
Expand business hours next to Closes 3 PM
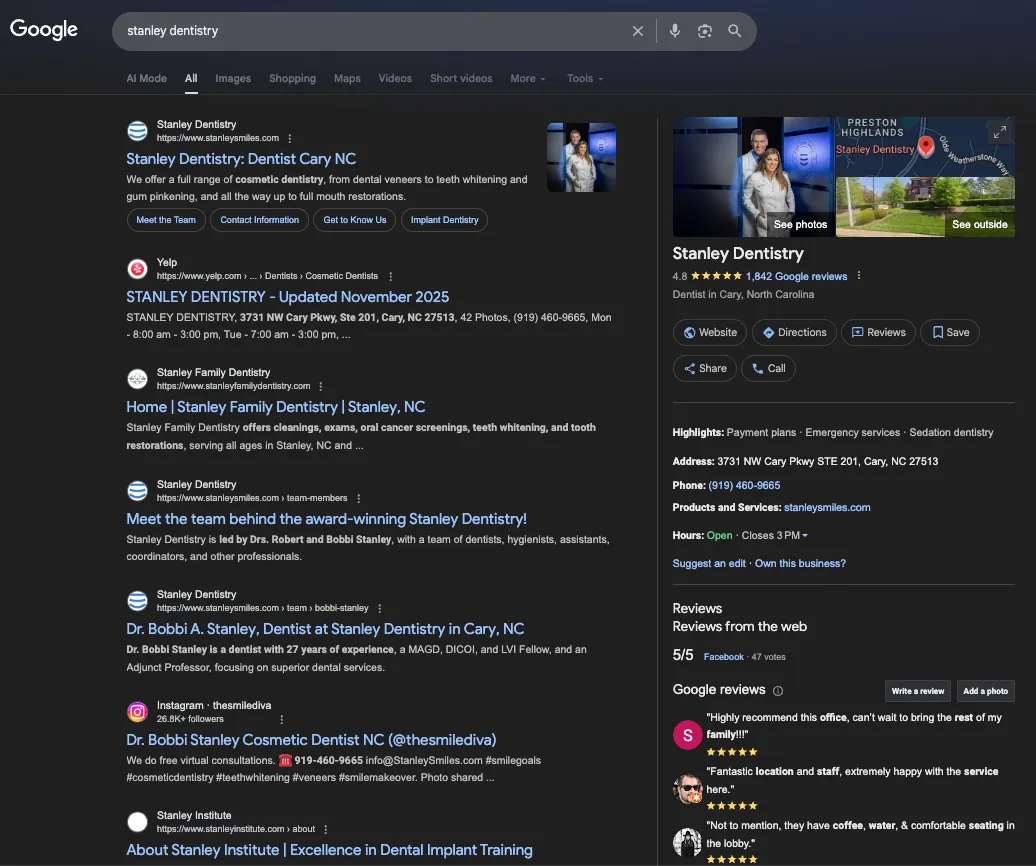click(805, 536)
